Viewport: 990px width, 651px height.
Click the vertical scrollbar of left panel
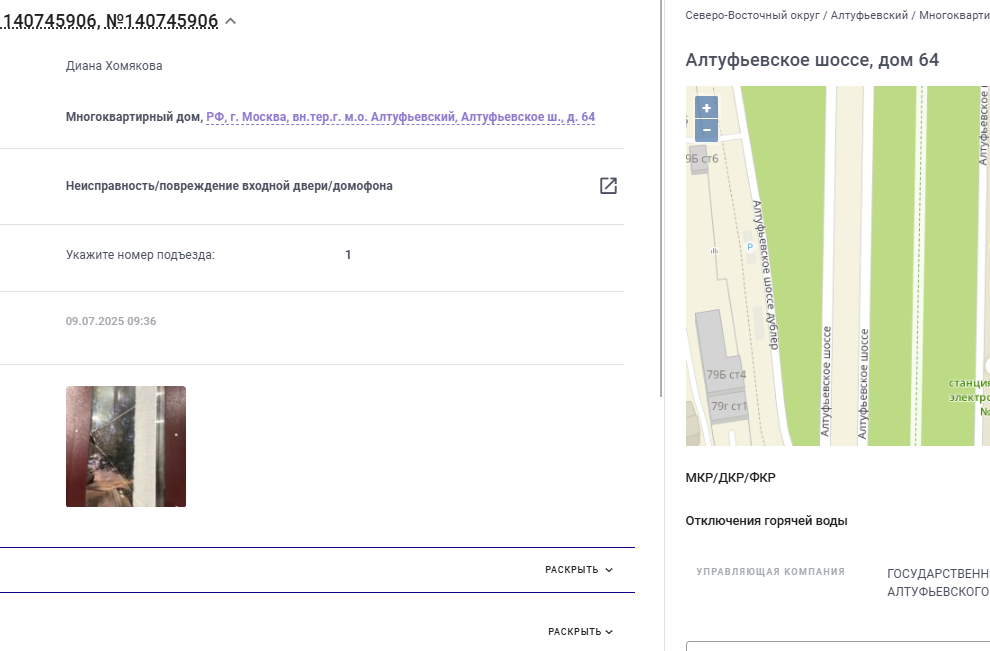click(x=661, y=199)
